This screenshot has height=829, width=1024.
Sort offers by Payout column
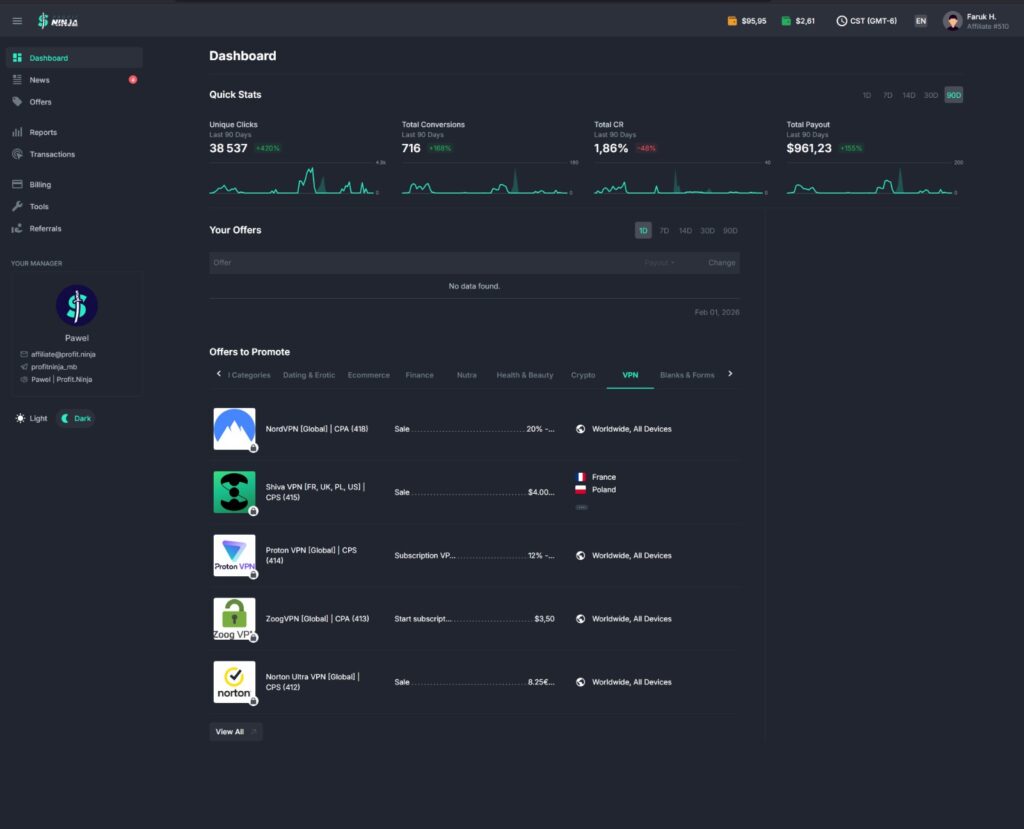pyautogui.click(x=658, y=263)
